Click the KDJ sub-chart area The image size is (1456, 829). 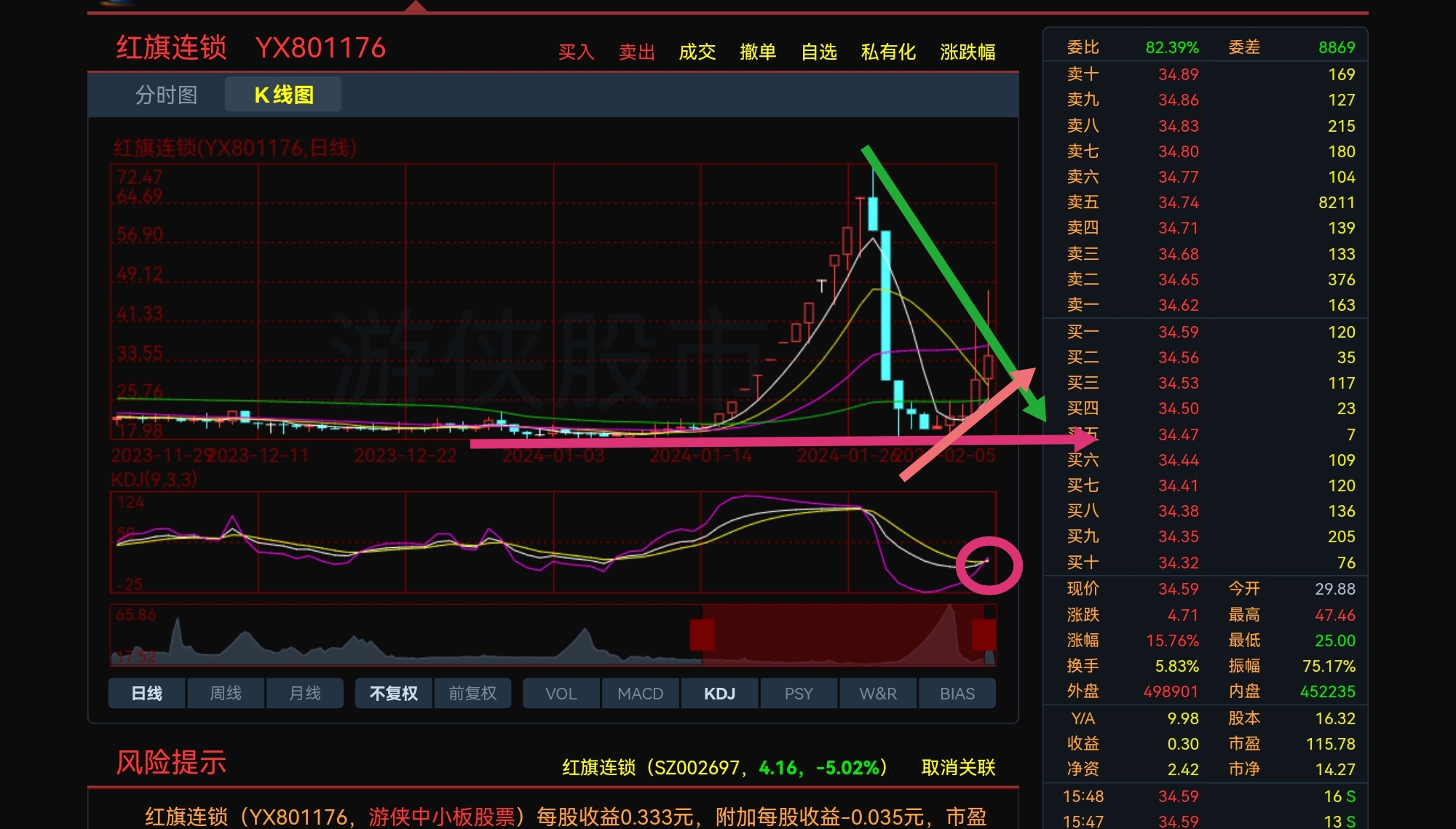pos(553,542)
